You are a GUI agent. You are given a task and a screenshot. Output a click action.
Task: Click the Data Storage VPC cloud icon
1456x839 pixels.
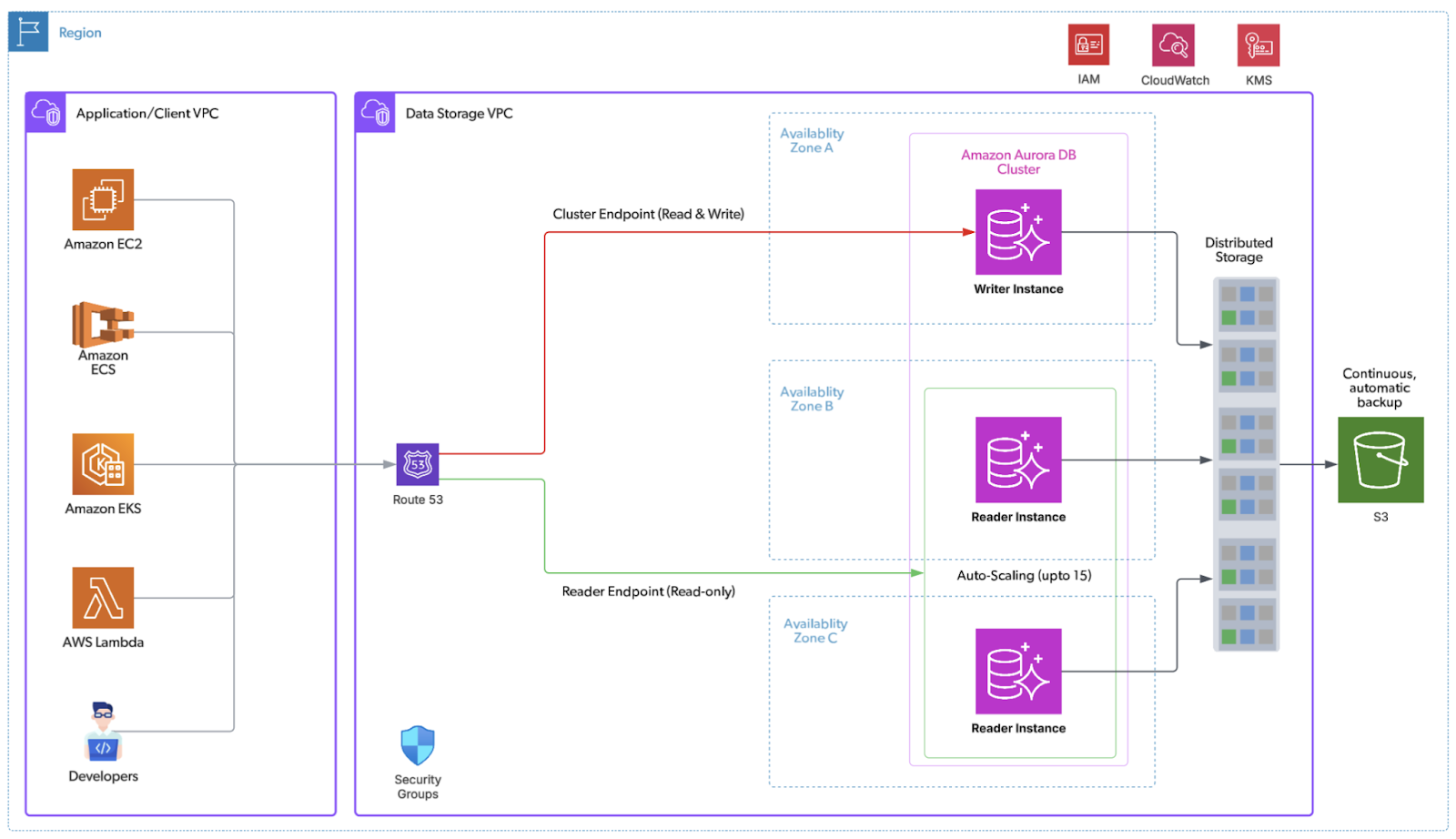pyautogui.click(x=375, y=113)
